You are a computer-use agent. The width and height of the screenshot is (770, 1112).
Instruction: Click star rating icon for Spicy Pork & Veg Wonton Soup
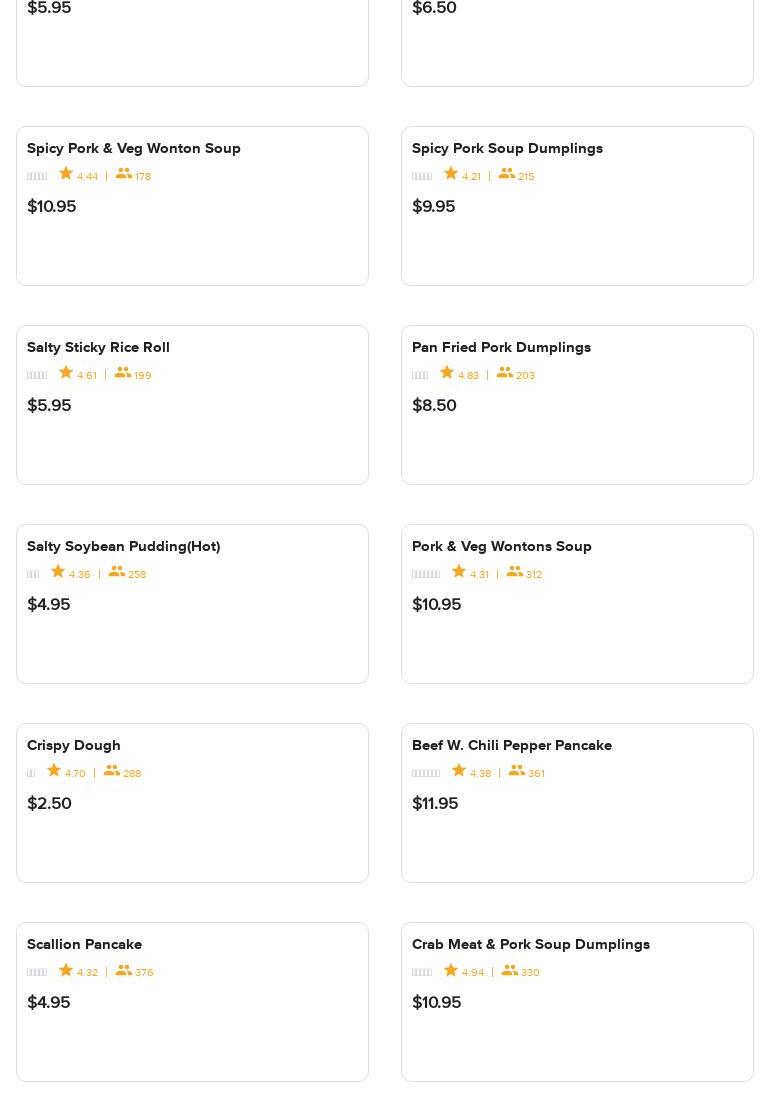tap(66, 174)
